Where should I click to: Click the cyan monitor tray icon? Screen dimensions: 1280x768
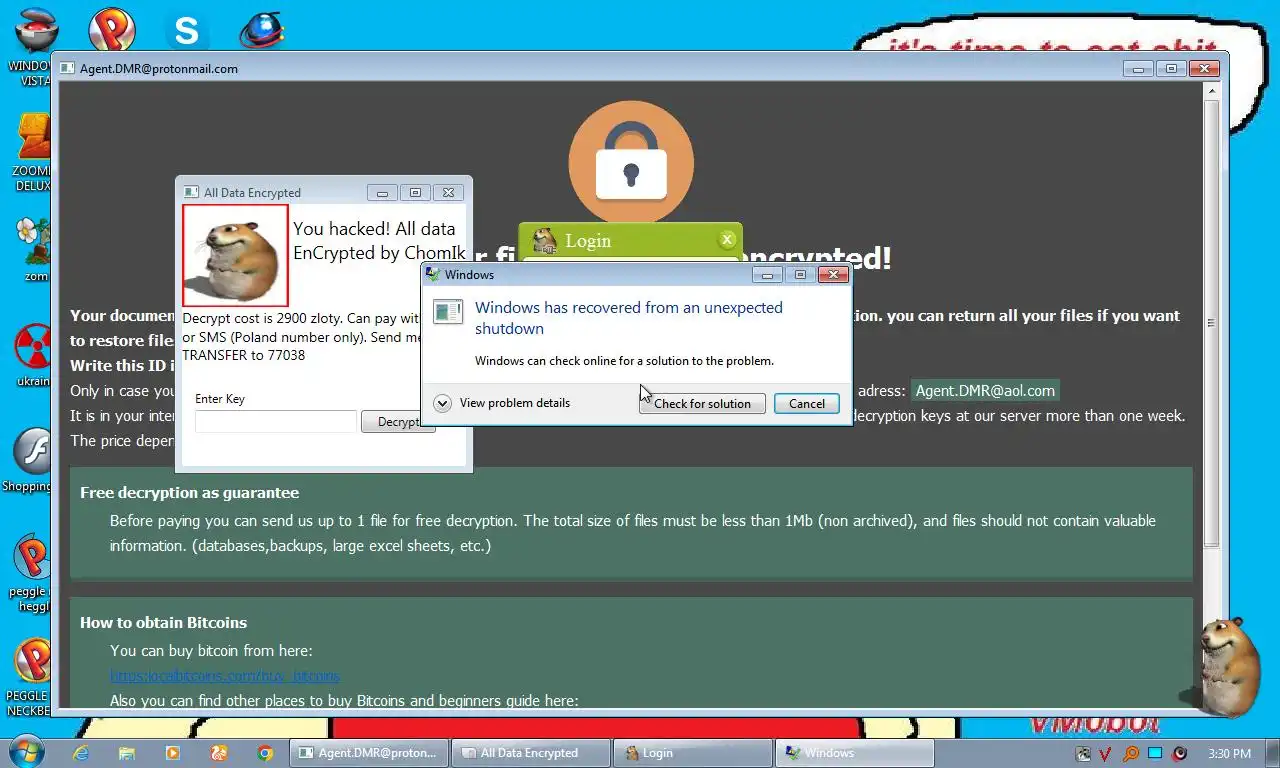(1155, 753)
